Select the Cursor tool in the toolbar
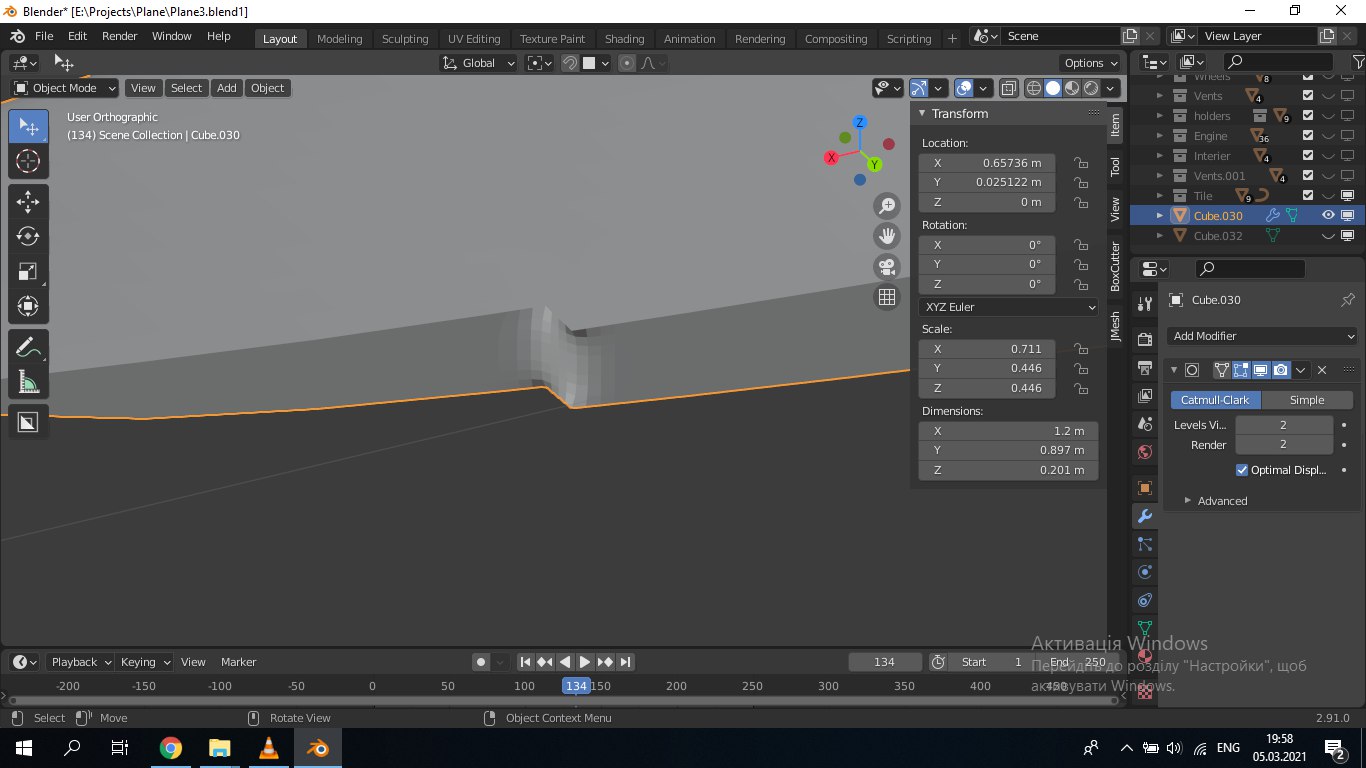 (28, 161)
